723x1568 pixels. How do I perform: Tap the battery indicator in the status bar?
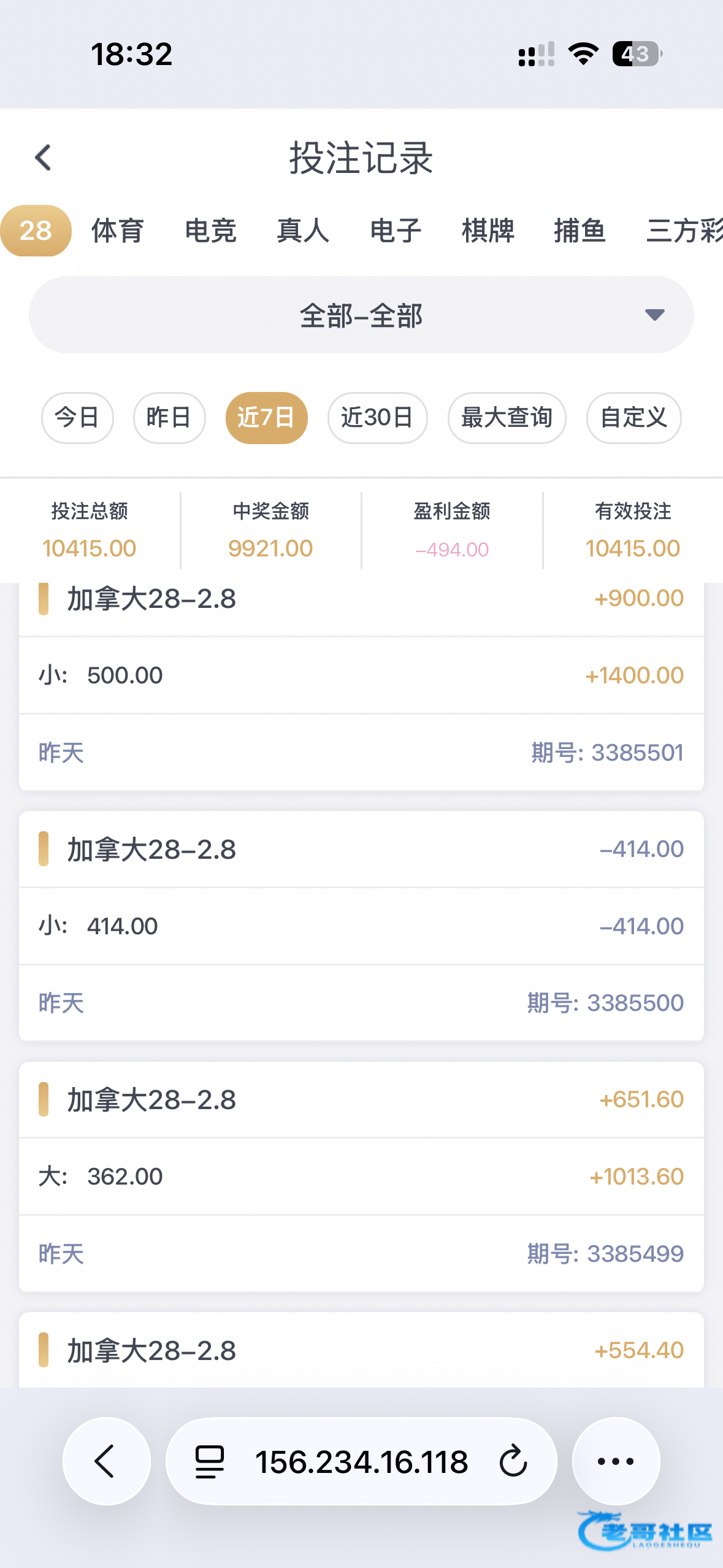637,54
